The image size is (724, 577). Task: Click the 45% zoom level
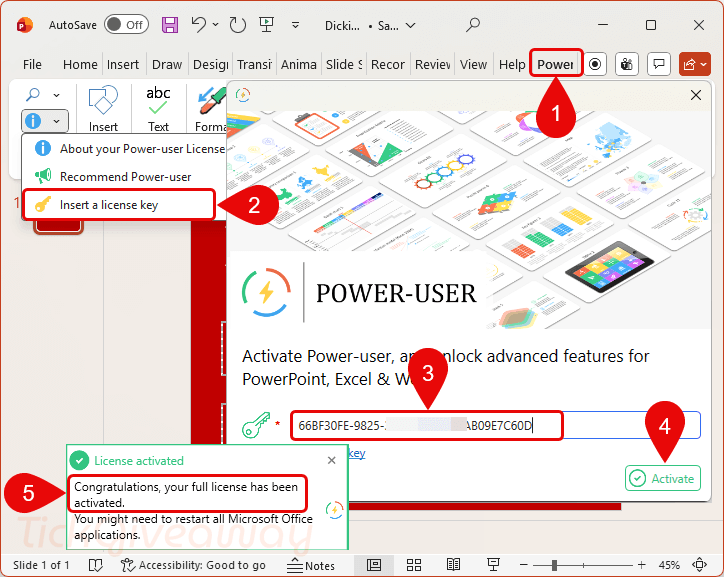669,565
